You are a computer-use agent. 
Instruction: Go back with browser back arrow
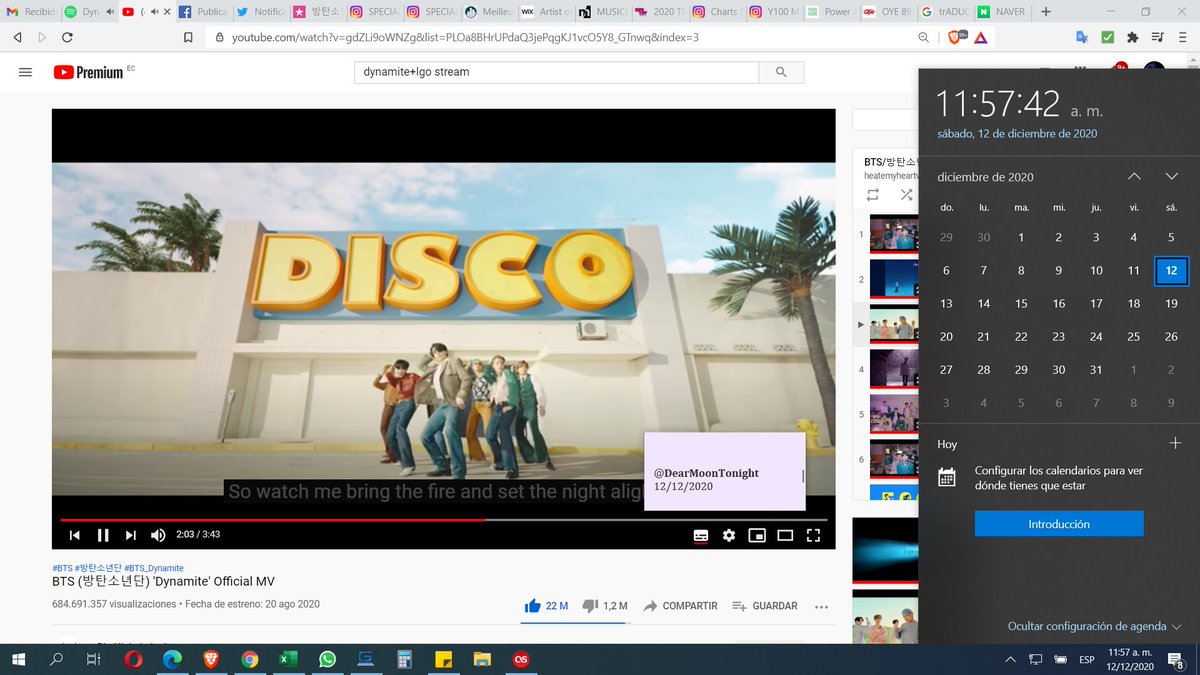[x=18, y=38]
